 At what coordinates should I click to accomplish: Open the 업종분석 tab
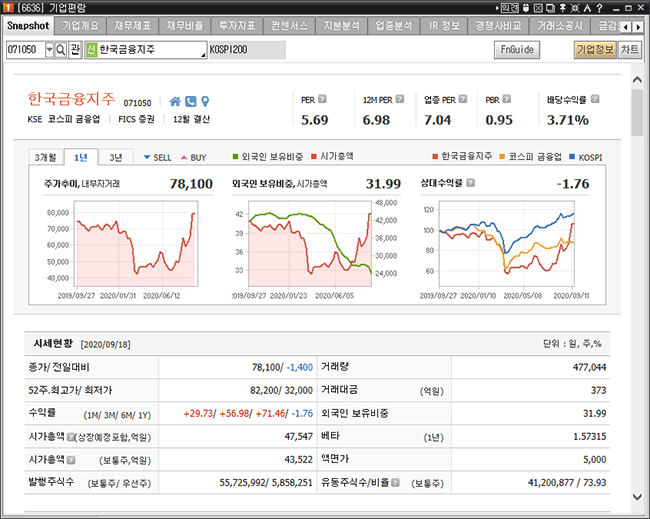point(394,26)
